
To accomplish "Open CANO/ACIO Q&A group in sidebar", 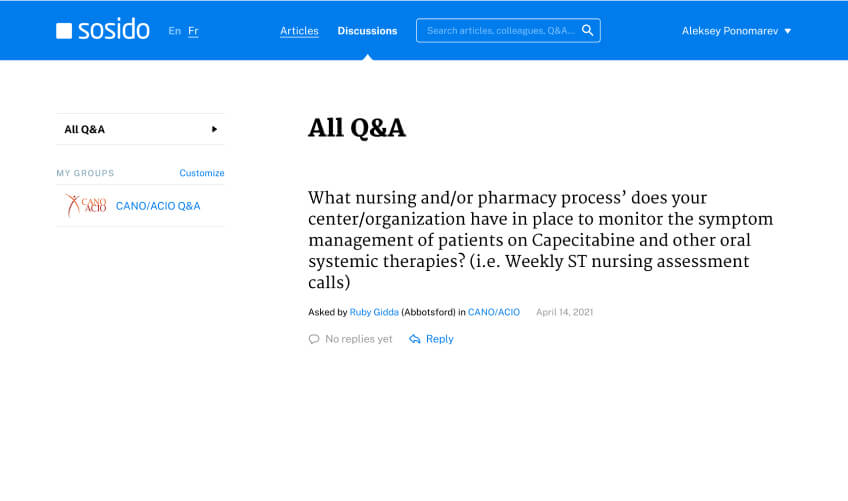I will click(158, 206).
